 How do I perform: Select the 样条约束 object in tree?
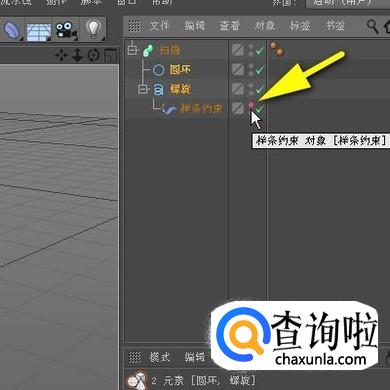201,108
